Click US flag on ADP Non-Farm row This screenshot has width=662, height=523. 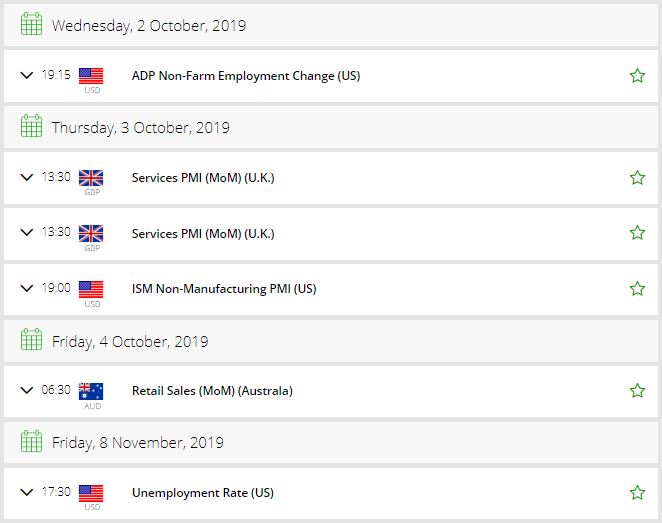pyautogui.click(x=91, y=76)
